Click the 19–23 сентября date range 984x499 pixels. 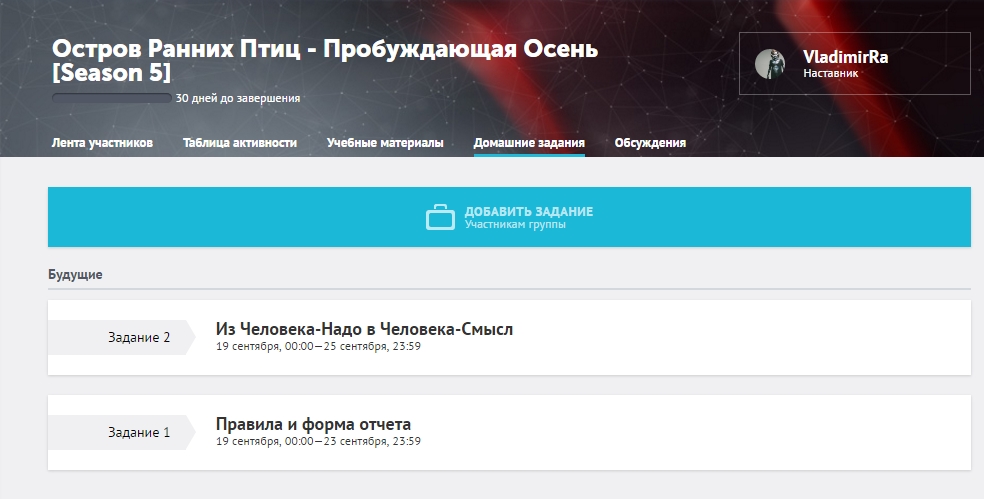click(x=318, y=441)
